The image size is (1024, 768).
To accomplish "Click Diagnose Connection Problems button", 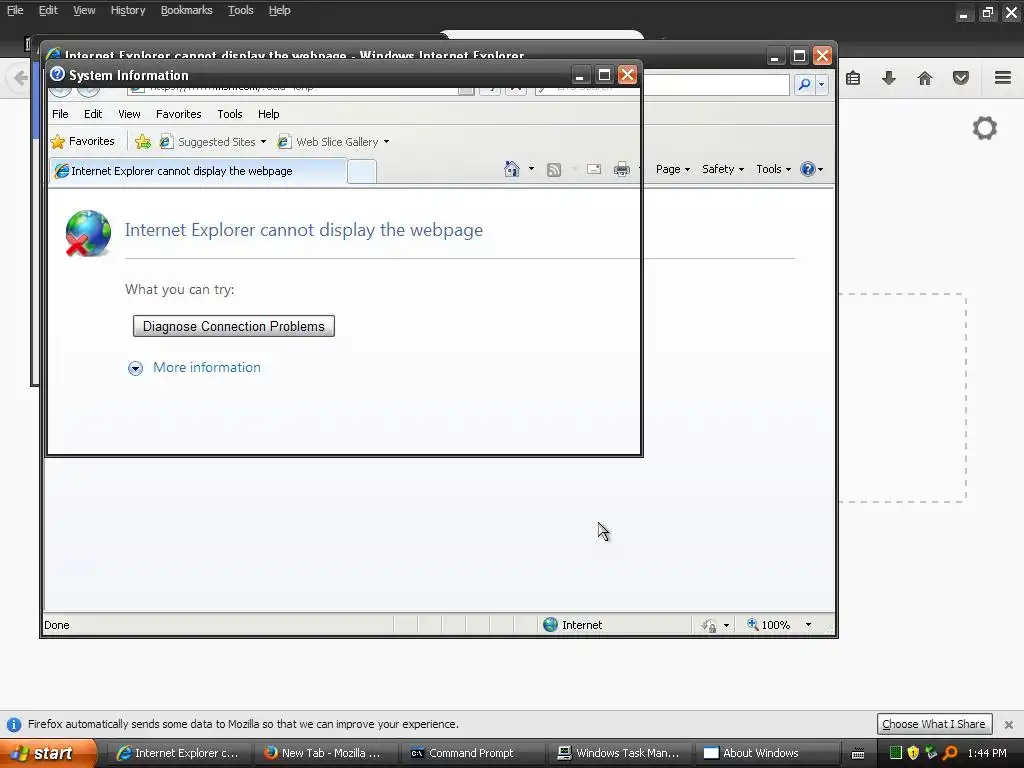I will pos(234,327).
